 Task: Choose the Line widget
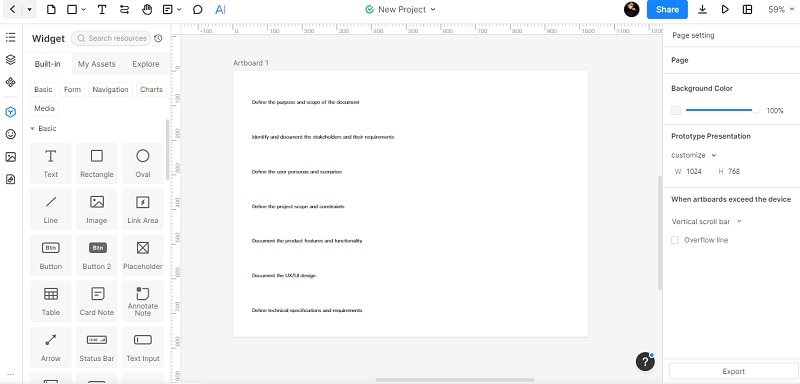click(x=51, y=209)
